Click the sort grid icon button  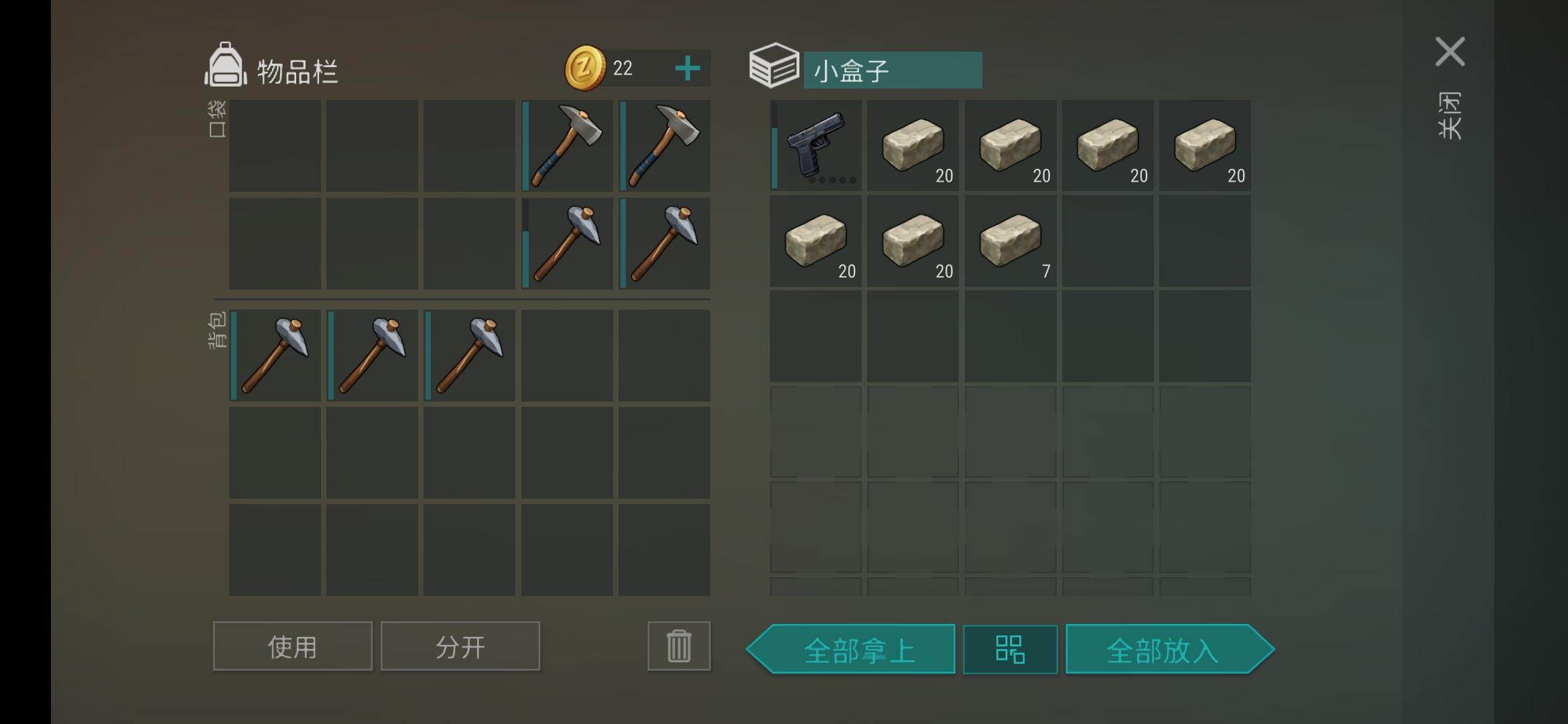pos(1010,649)
